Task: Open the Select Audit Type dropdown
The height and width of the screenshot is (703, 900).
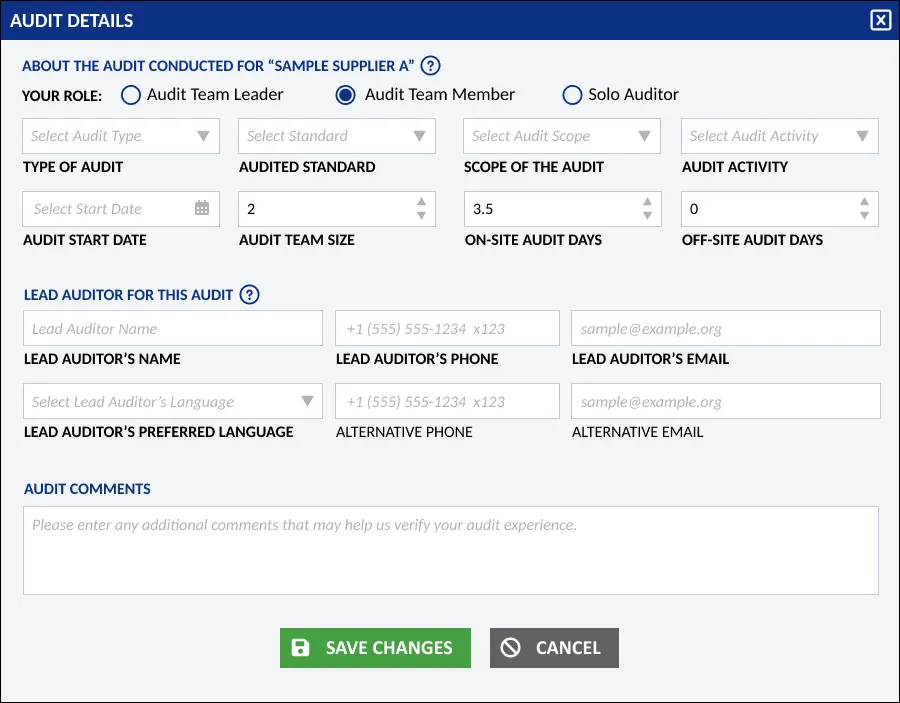Action: (121, 136)
